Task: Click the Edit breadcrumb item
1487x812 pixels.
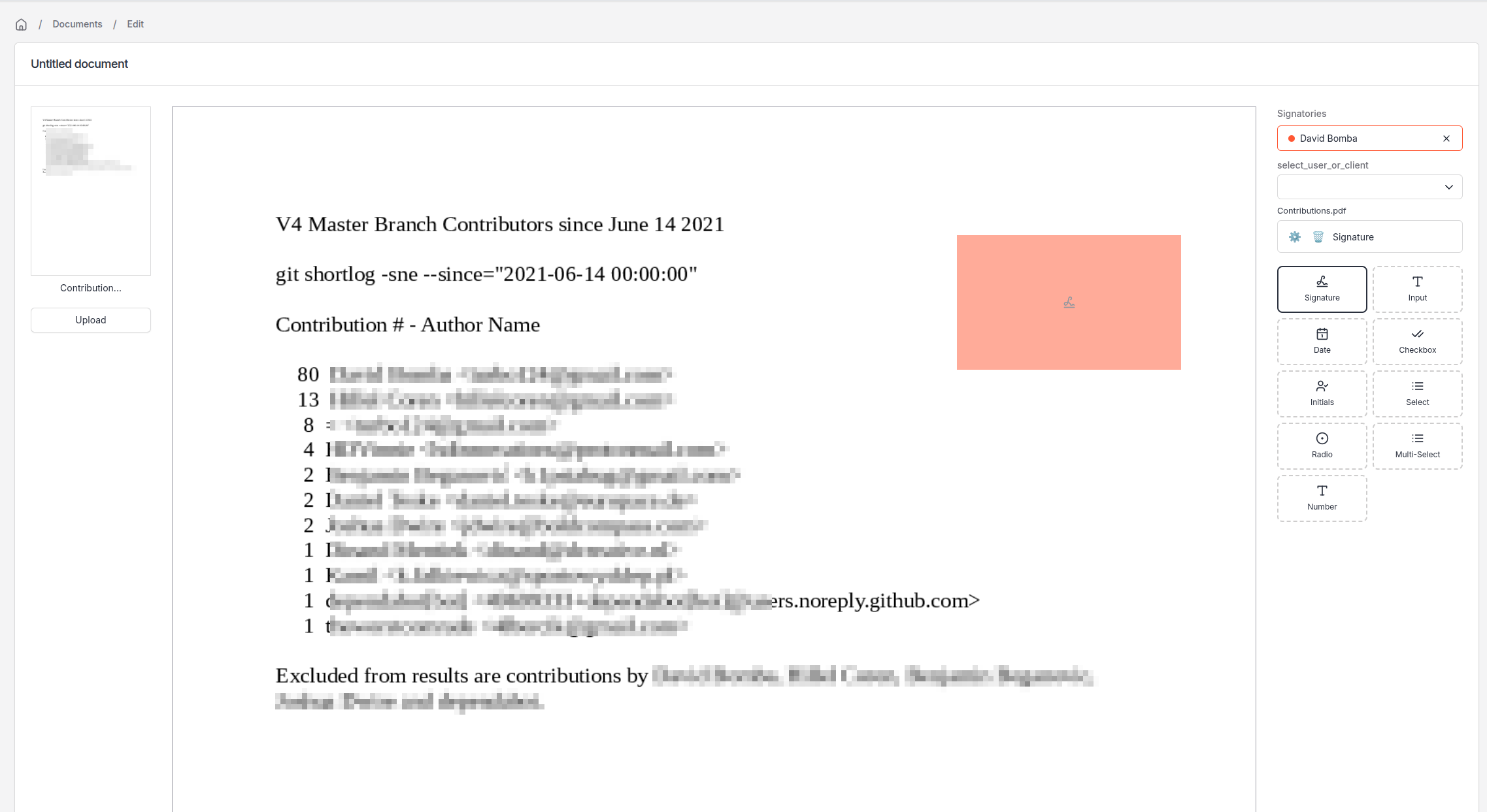Action: (x=135, y=24)
